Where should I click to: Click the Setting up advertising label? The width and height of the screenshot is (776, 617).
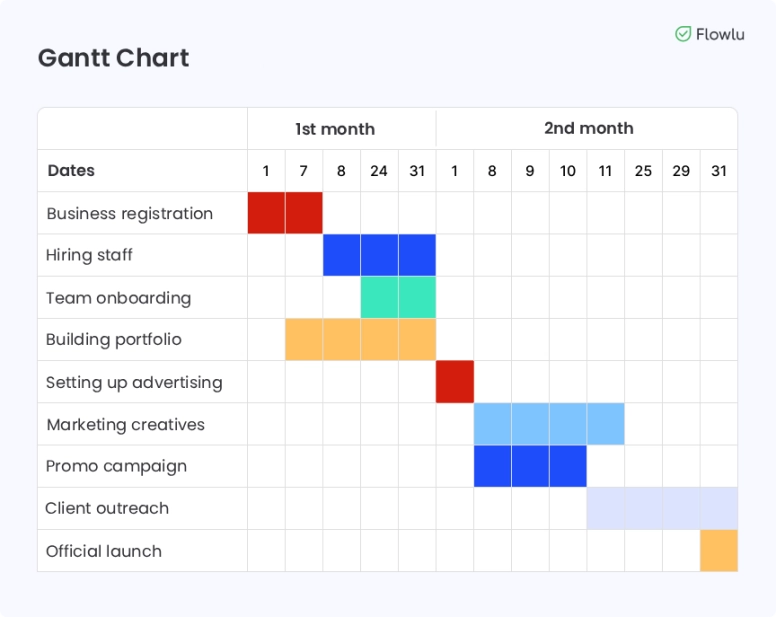click(134, 382)
